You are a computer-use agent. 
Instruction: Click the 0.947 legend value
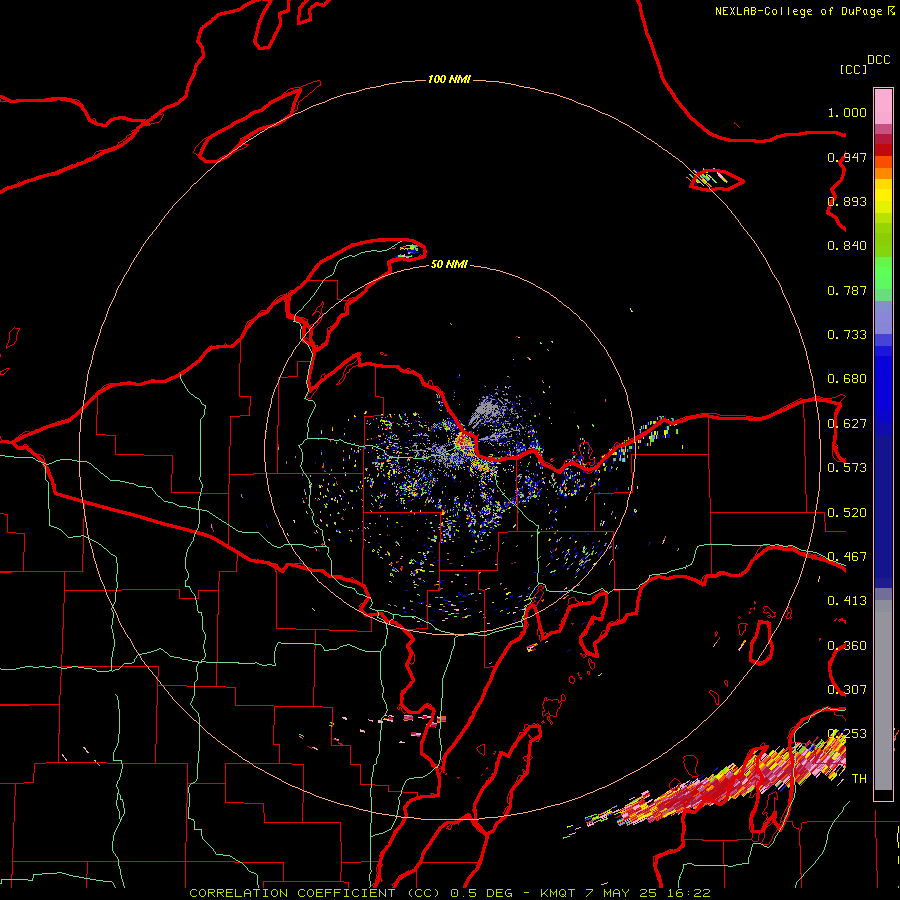point(847,157)
